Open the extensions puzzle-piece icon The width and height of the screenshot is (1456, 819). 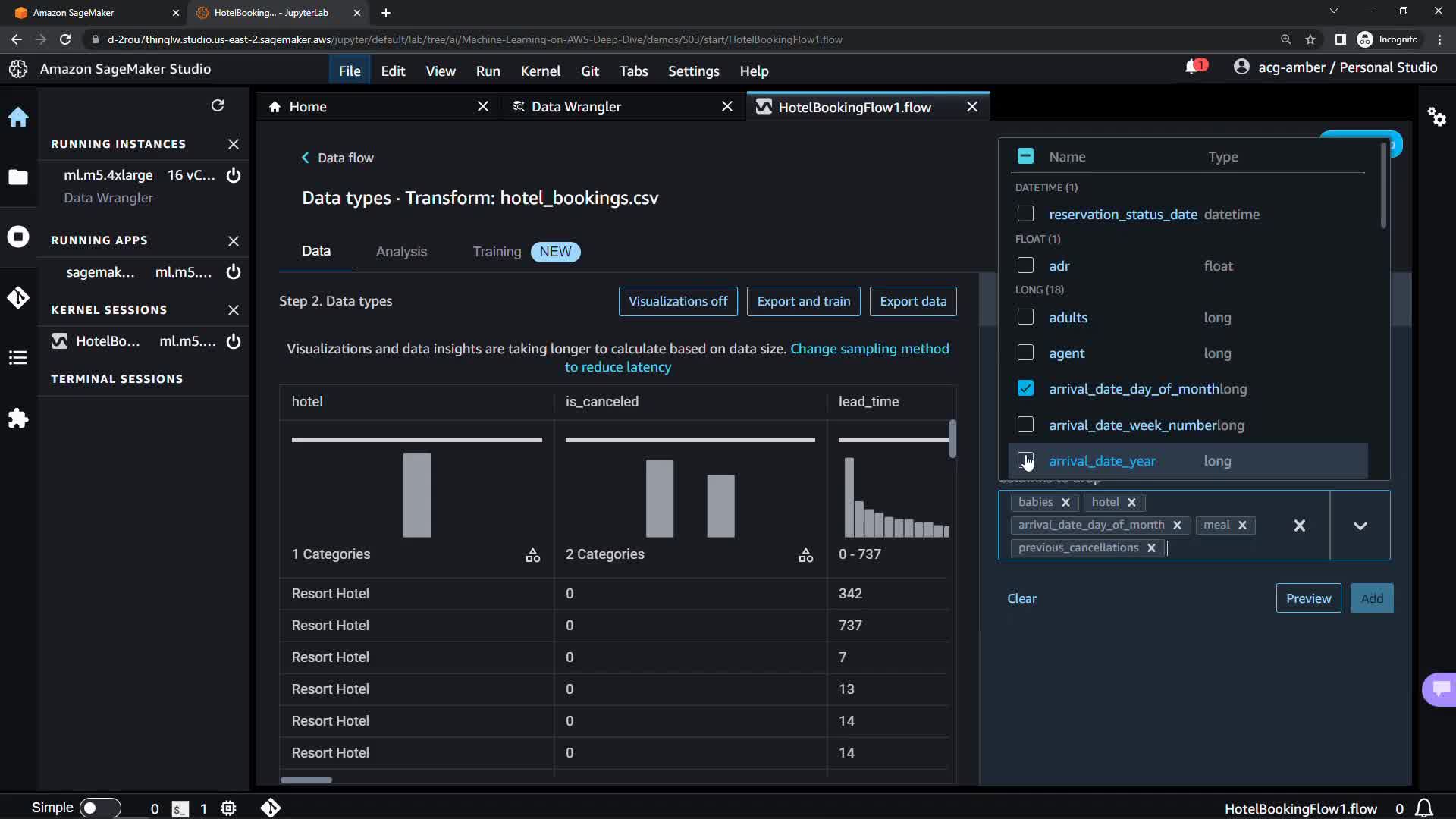(18, 419)
